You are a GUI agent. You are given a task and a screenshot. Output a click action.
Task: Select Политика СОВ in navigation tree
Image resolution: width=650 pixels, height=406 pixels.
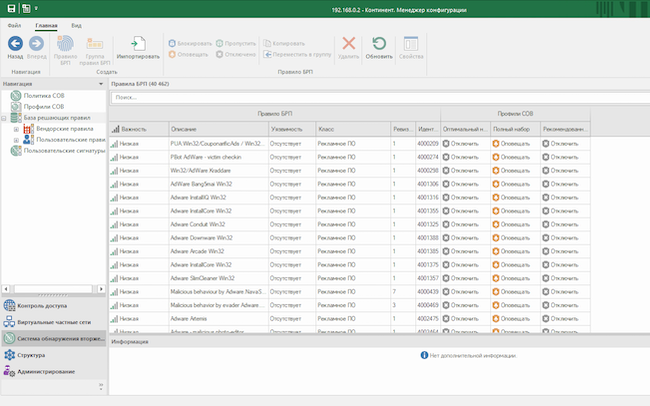tap(43, 95)
